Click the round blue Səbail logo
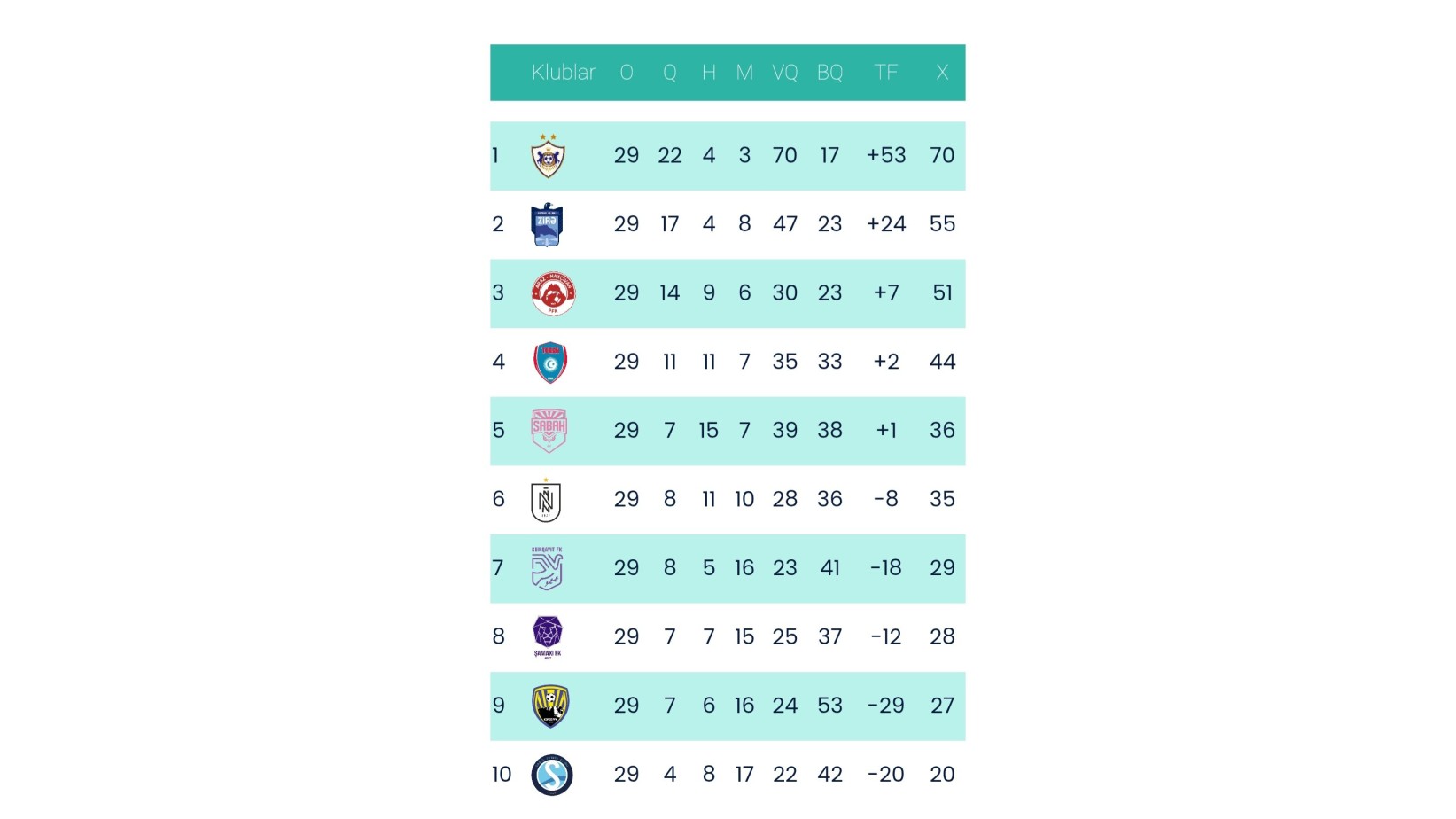 coord(552,775)
